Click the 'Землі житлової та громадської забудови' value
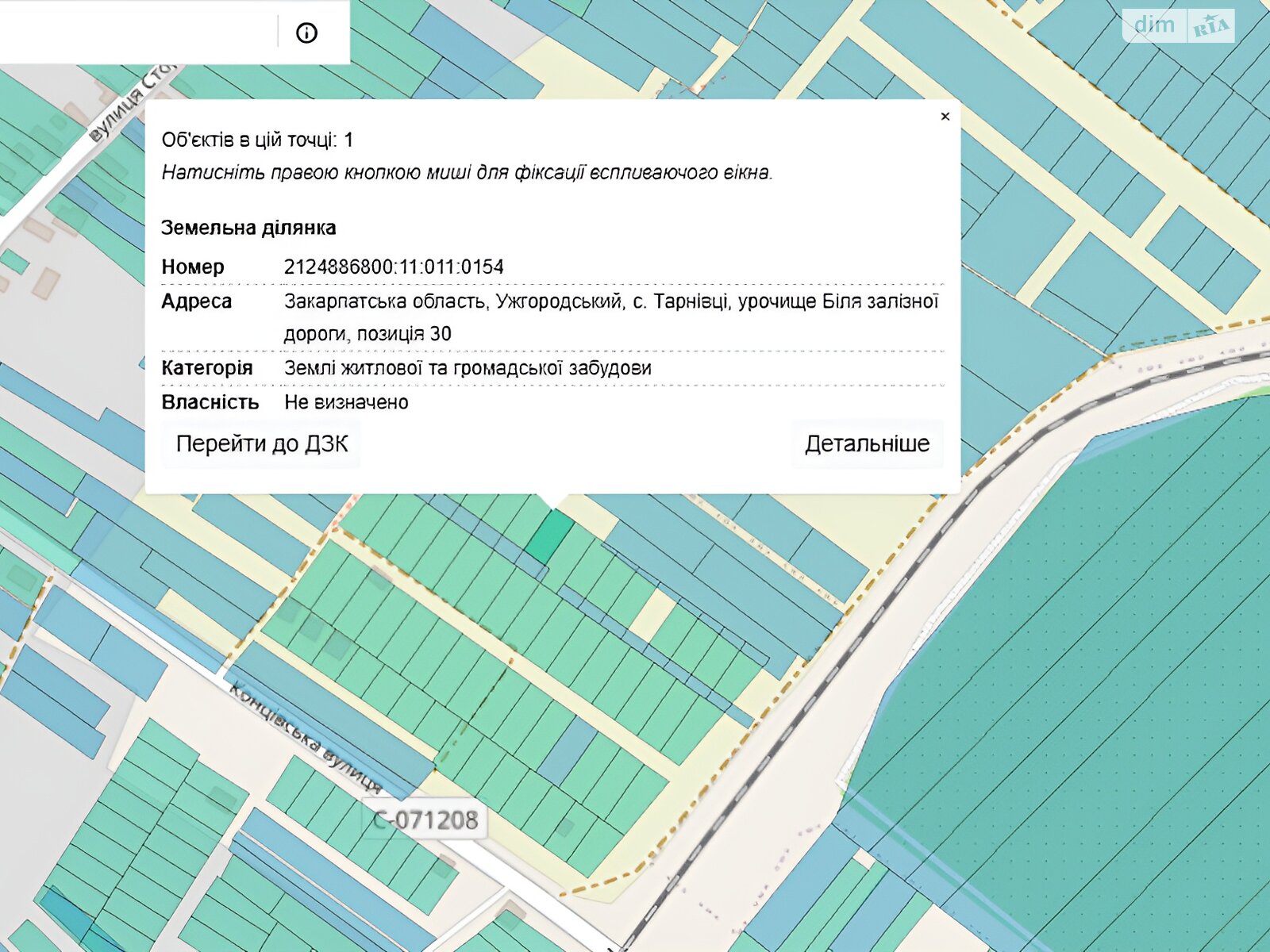Image resolution: width=1270 pixels, height=952 pixels. coord(468,368)
